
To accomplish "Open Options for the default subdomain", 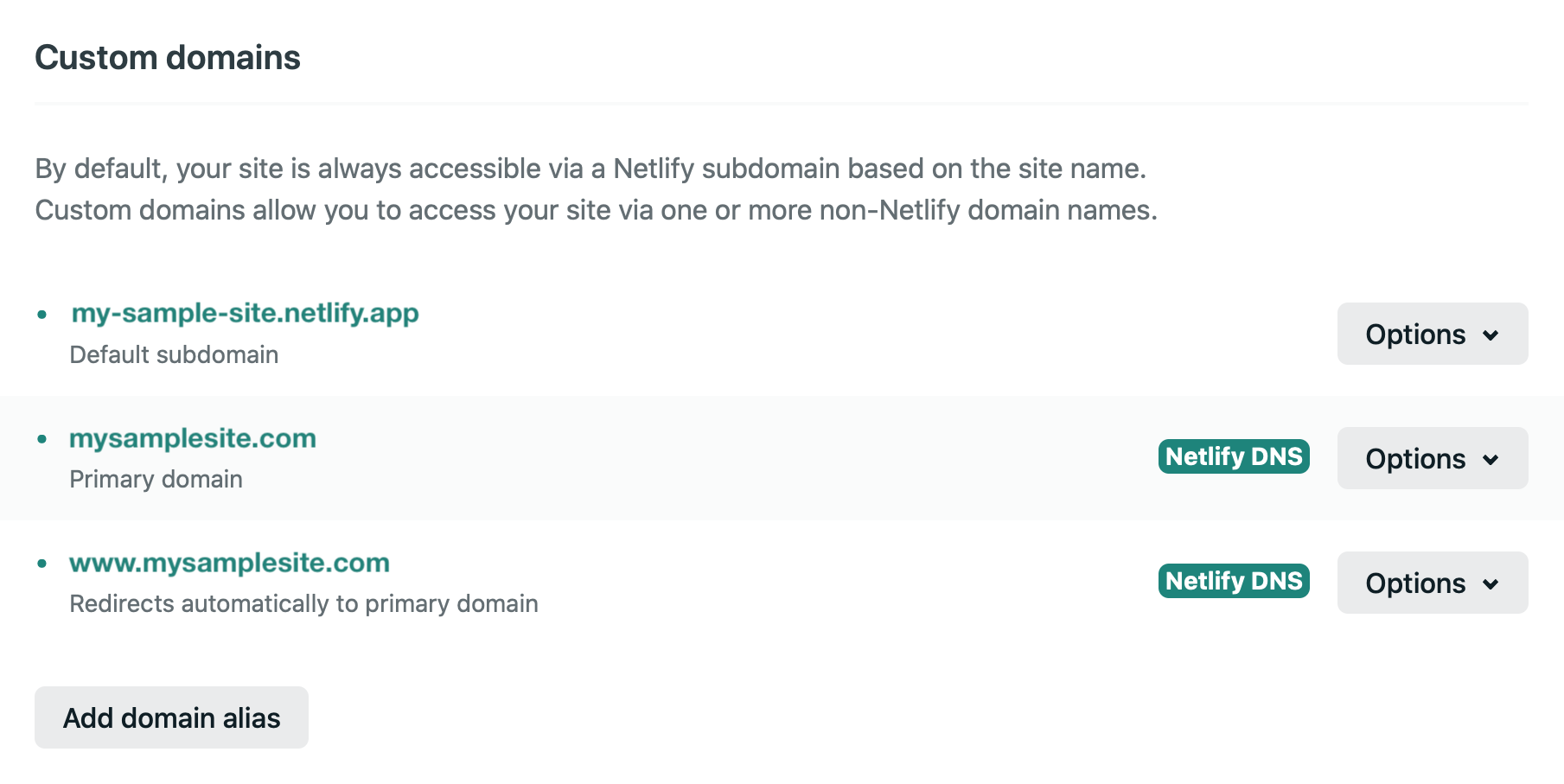I will coord(1433,334).
